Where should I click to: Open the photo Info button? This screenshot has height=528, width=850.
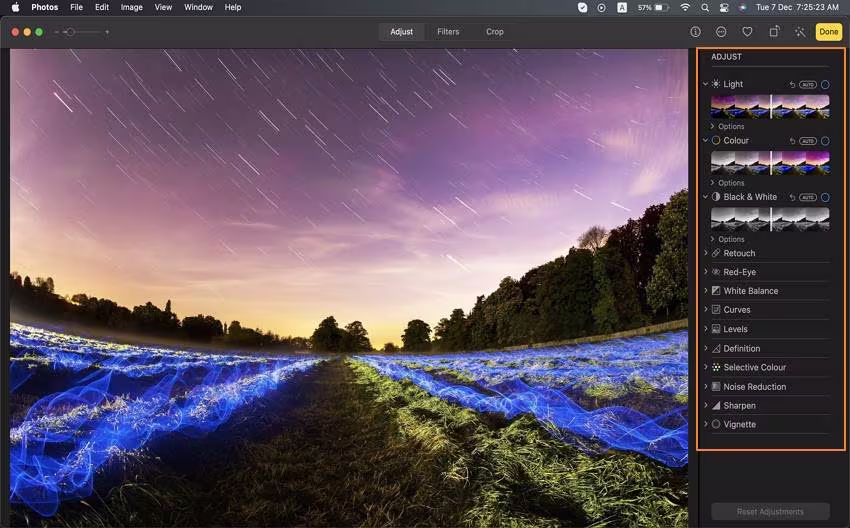pyautogui.click(x=696, y=32)
